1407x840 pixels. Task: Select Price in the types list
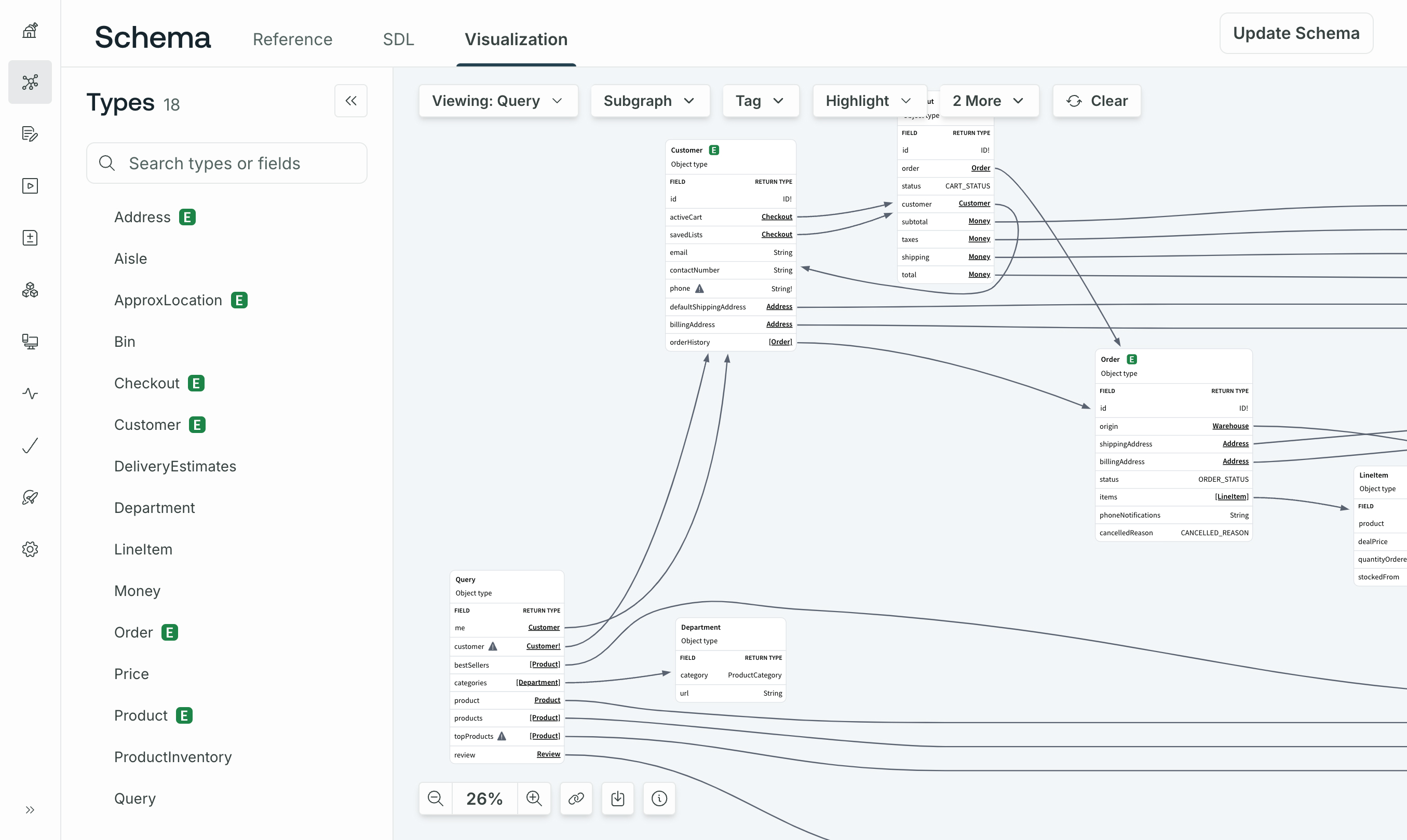(131, 673)
